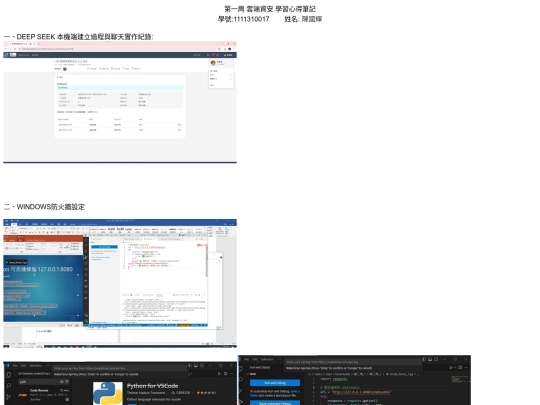Click the Show automatic Python button
Image resolution: width=540 pixels, height=405 pixels.
pyautogui.click(x=275, y=403)
